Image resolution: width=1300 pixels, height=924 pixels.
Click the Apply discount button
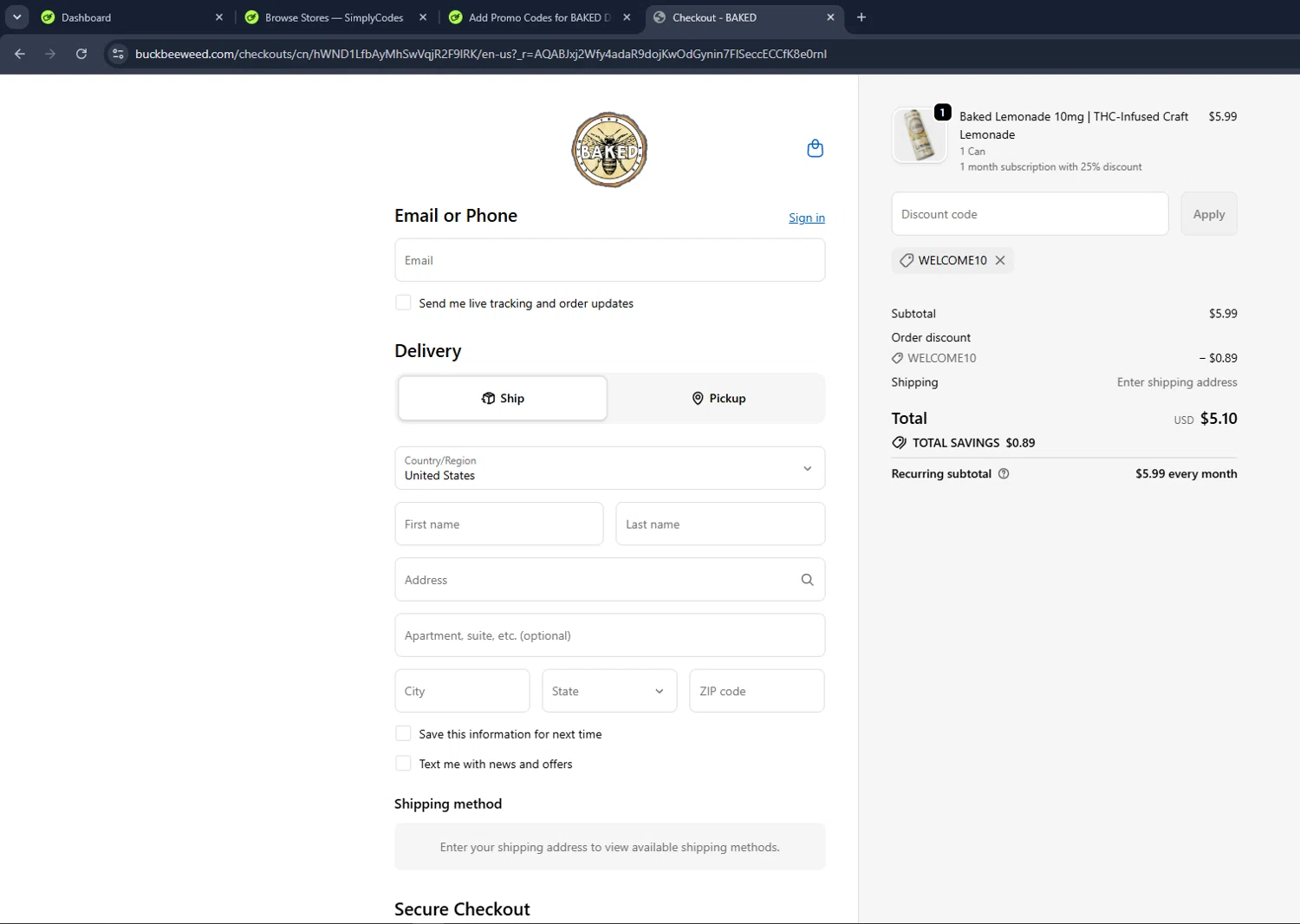click(x=1209, y=214)
